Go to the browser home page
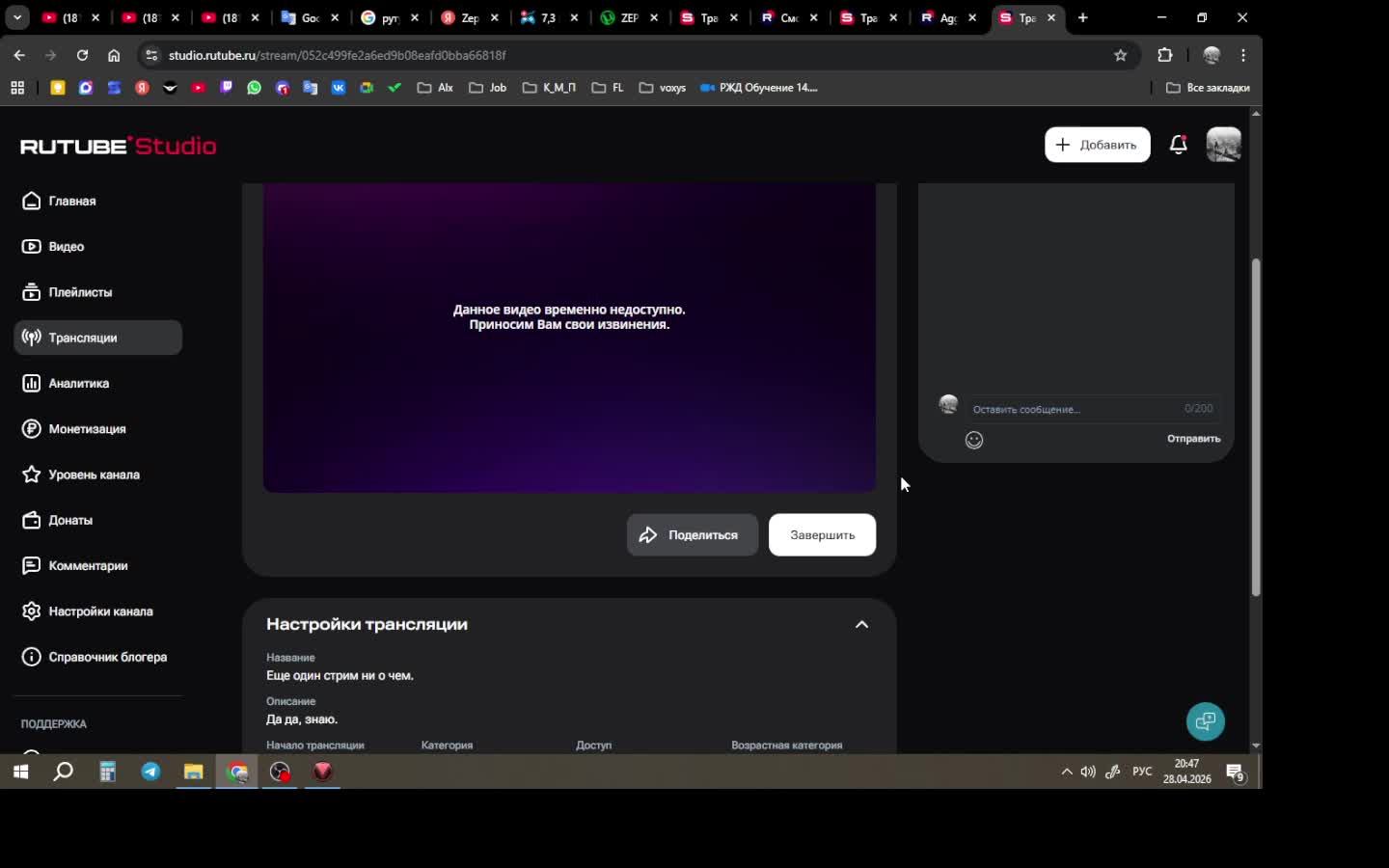 pyautogui.click(x=114, y=55)
